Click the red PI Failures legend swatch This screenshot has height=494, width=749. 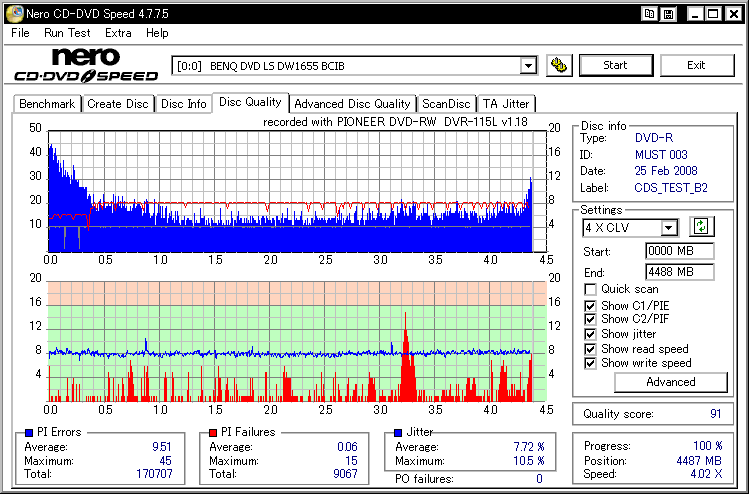click(x=213, y=432)
